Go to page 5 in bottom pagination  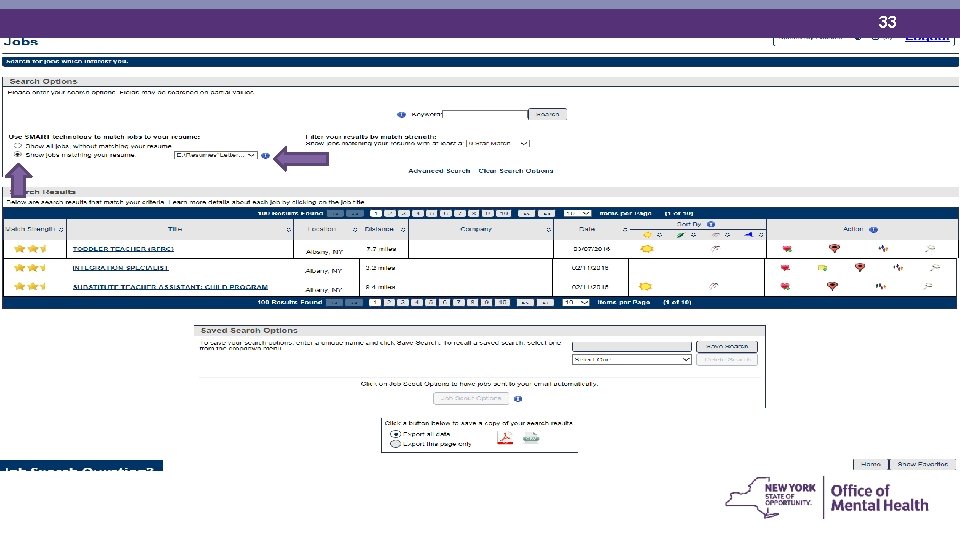pos(431,302)
